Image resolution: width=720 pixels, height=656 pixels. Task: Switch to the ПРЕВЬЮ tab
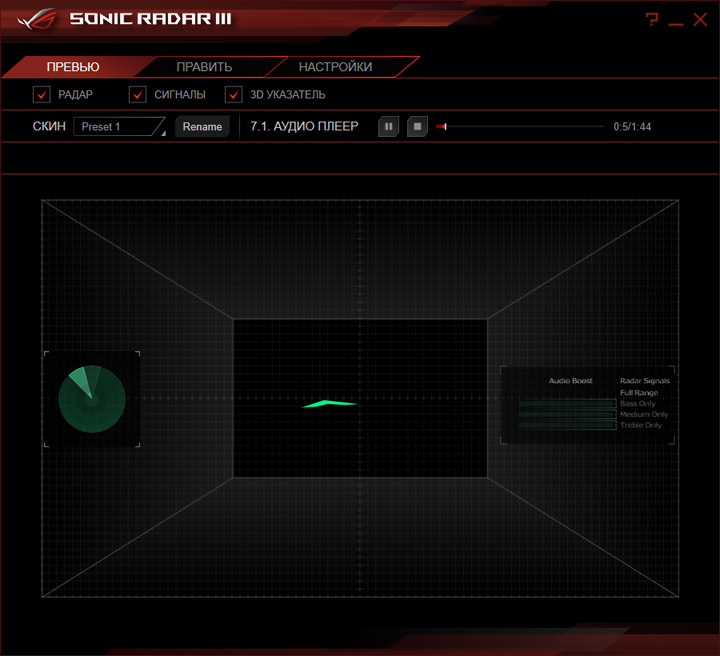click(x=73, y=67)
